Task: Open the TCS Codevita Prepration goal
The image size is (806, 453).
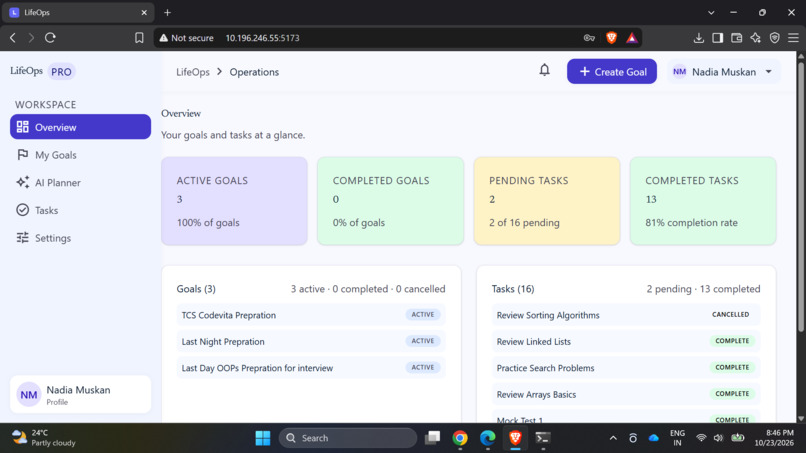Action: 311,315
